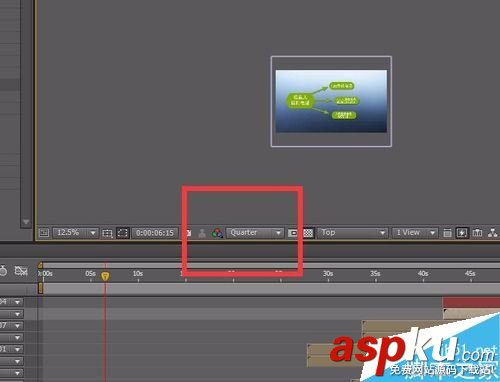This screenshot has width=500, height=382.
Task: Click the draft 3D icon in timeline header
Action: (21, 271)
